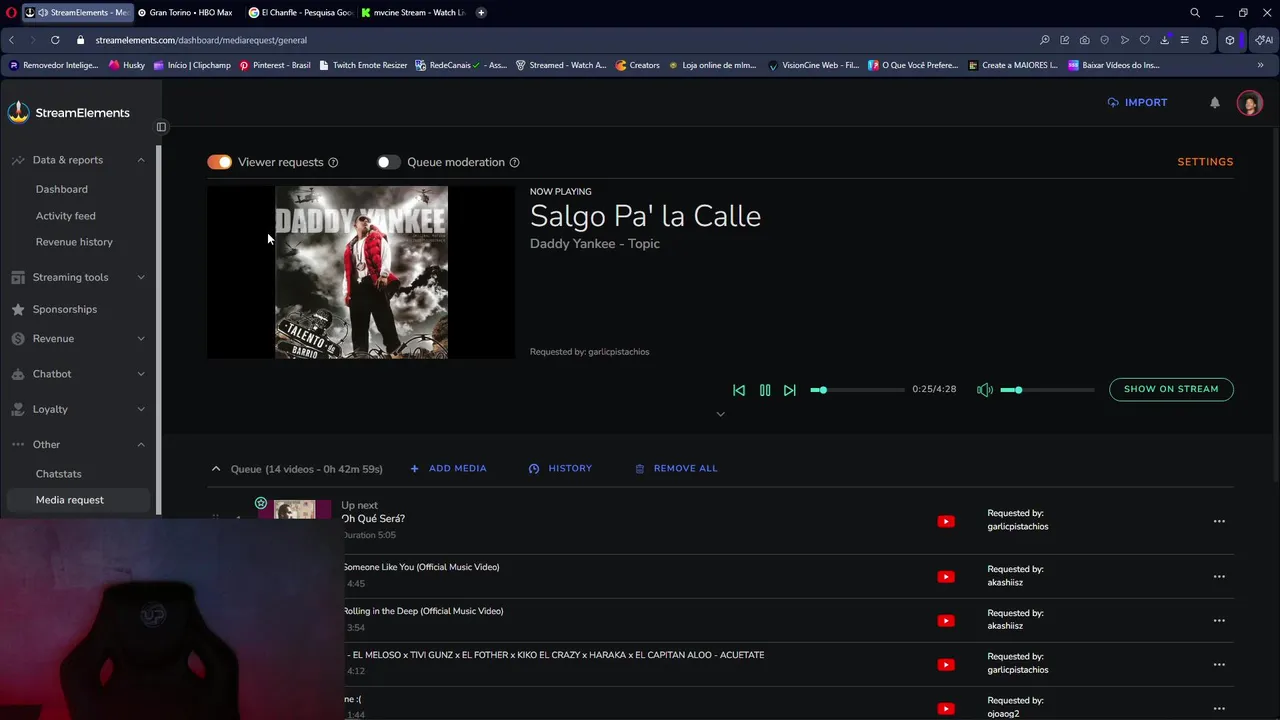This screenshot has height=720, width=1280.
Task: Open options for Someone Like You row
Action: click(1219, 576)
